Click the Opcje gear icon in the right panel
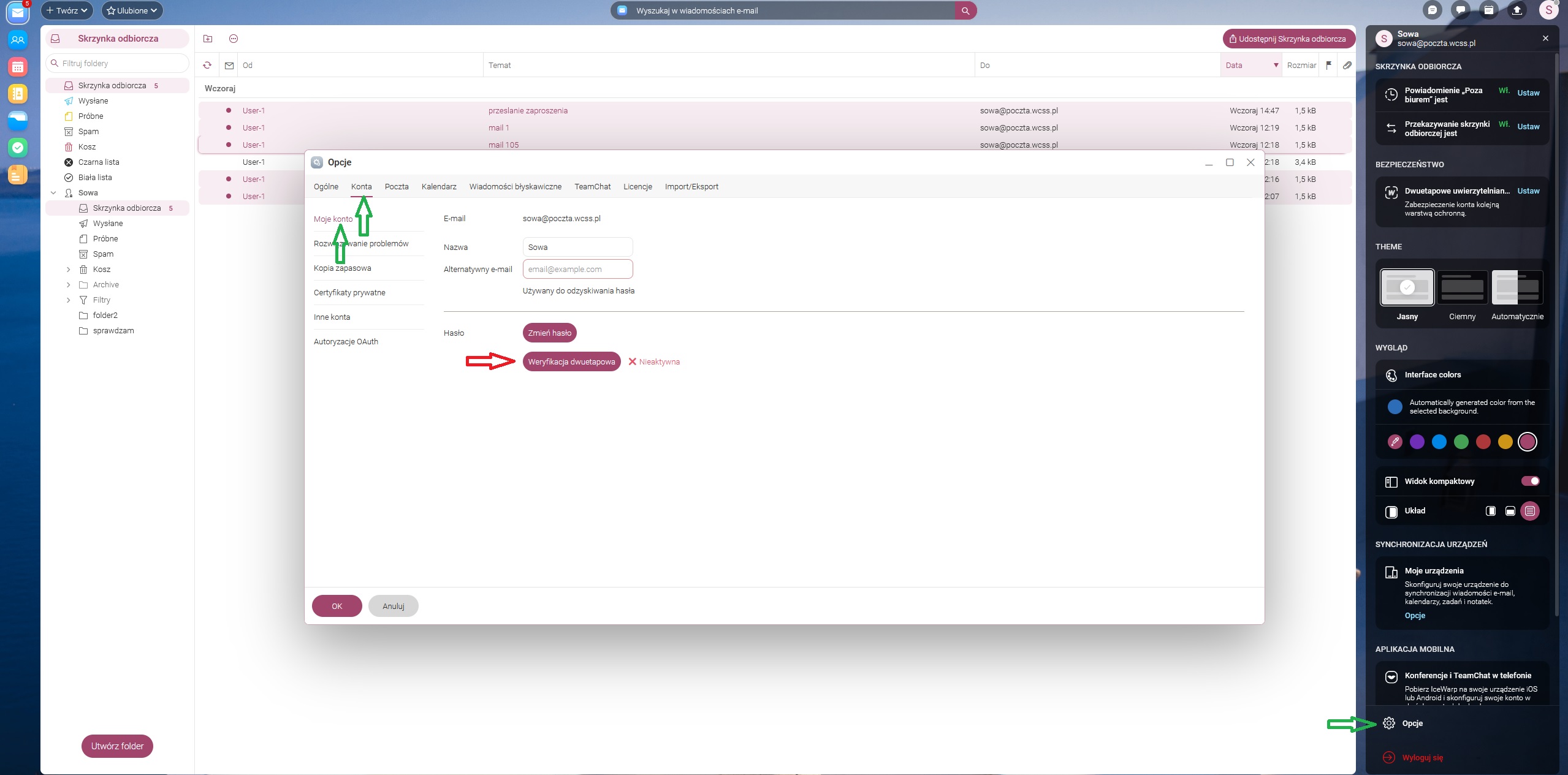The height and width of the screenshot is (775, 1568). pyautogui.click(x=1389, y=724)
